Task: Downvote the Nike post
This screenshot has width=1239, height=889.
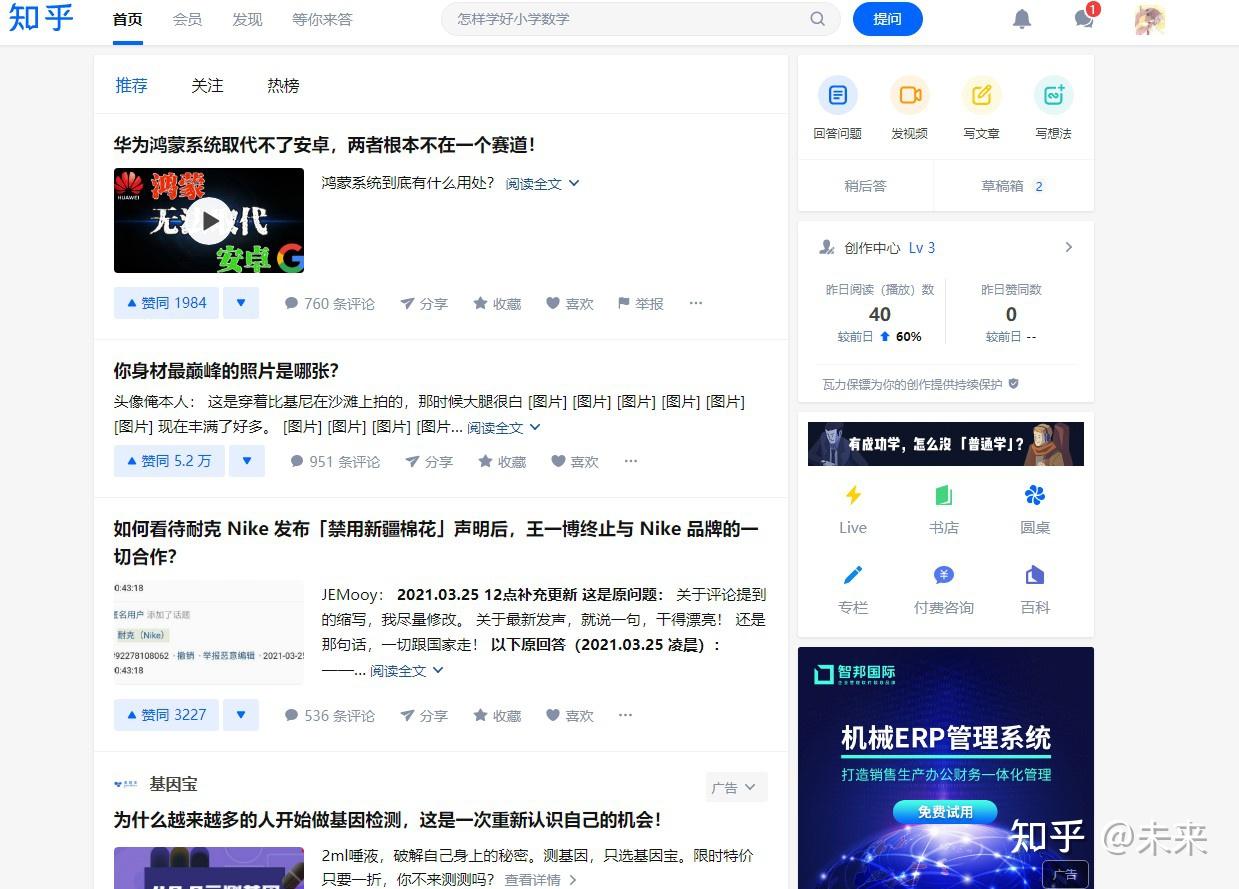Action: (x=241, y=715)
